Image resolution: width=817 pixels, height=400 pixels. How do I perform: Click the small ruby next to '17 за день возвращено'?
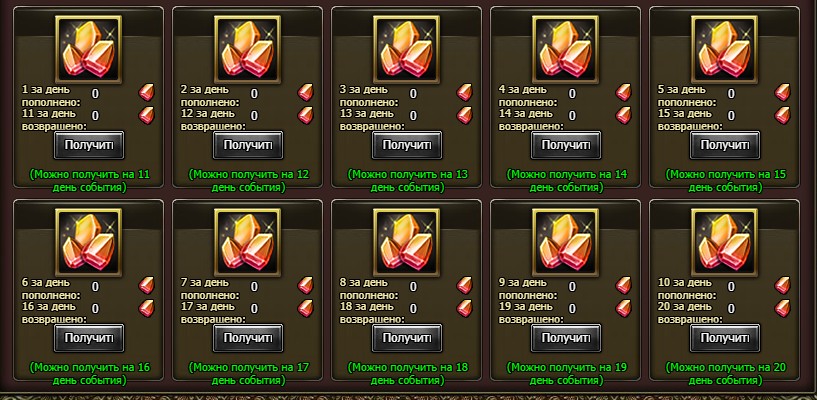click(305, 308)
